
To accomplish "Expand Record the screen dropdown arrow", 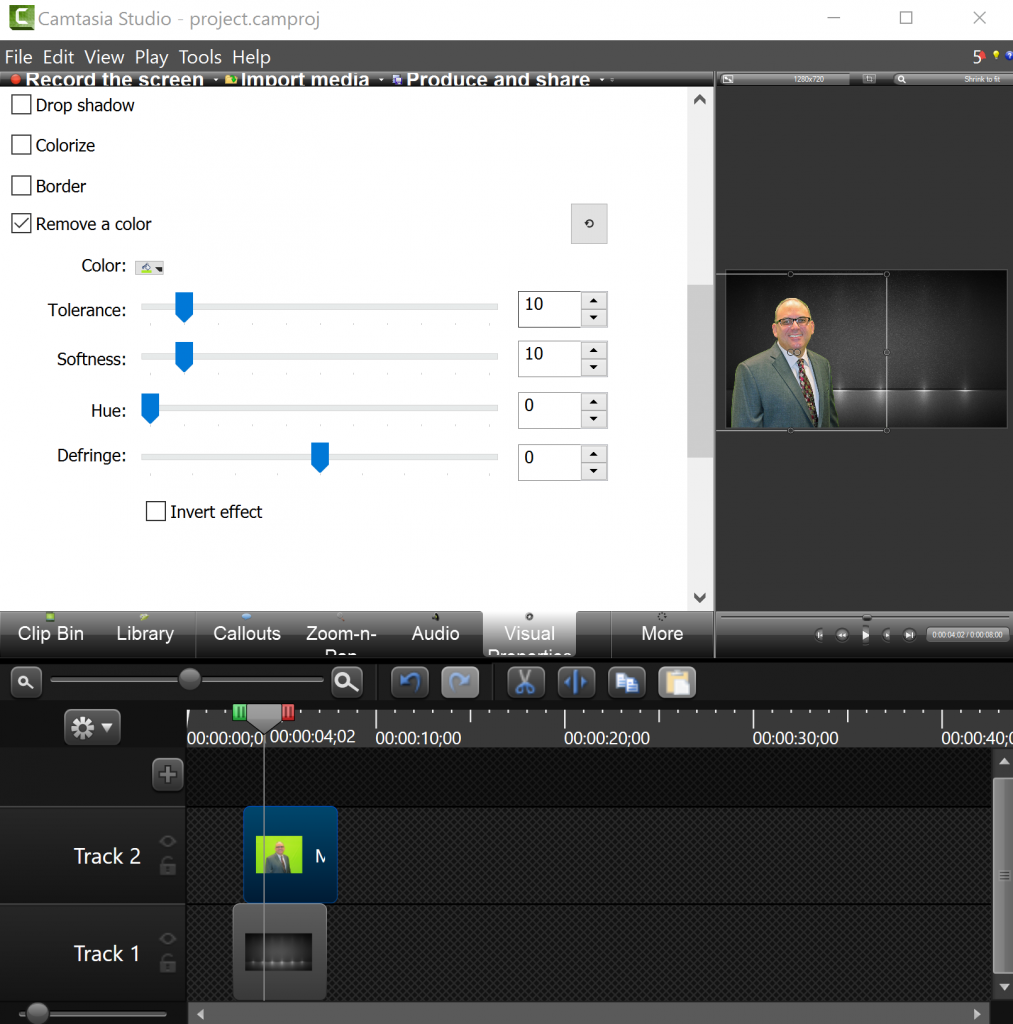I will tap(216, 80).
